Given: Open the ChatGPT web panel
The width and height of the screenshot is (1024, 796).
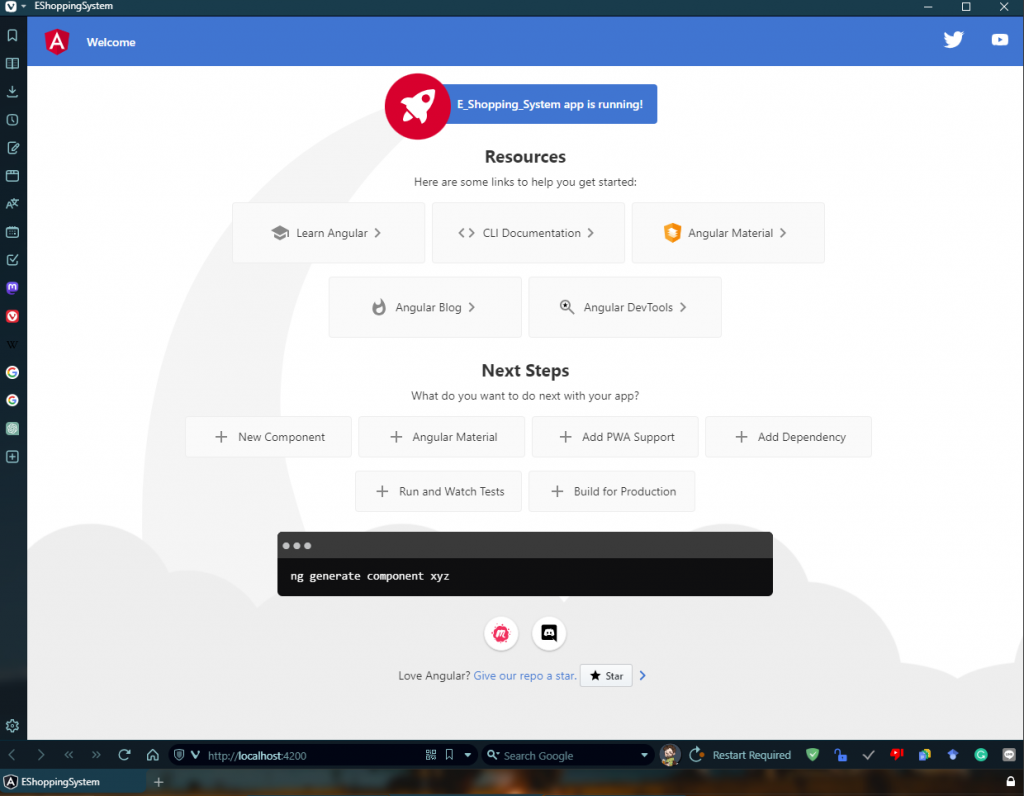Looking at the screenshot, I should coord(12,428).
